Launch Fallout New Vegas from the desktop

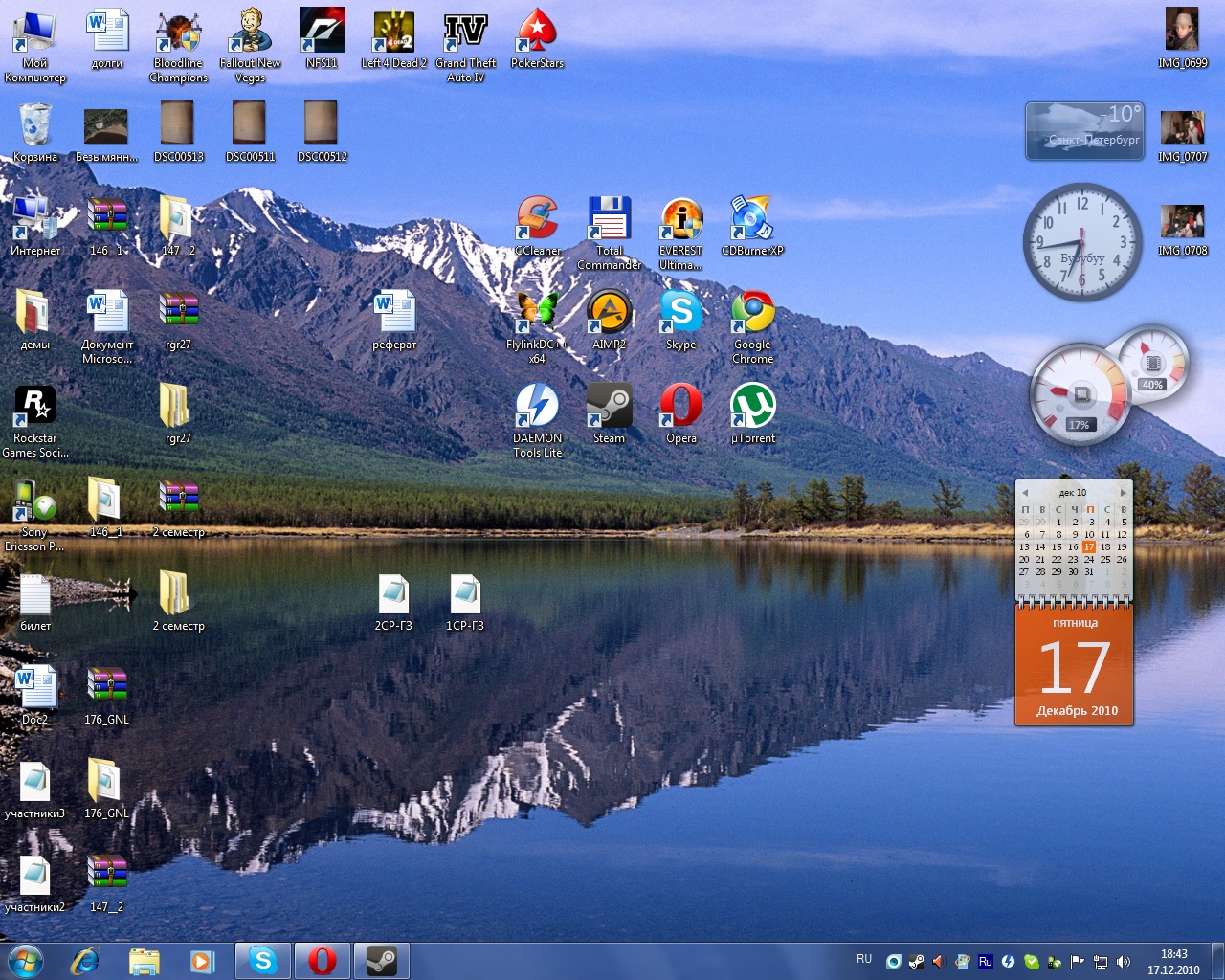pyautogui.click(x=250, y=45)
